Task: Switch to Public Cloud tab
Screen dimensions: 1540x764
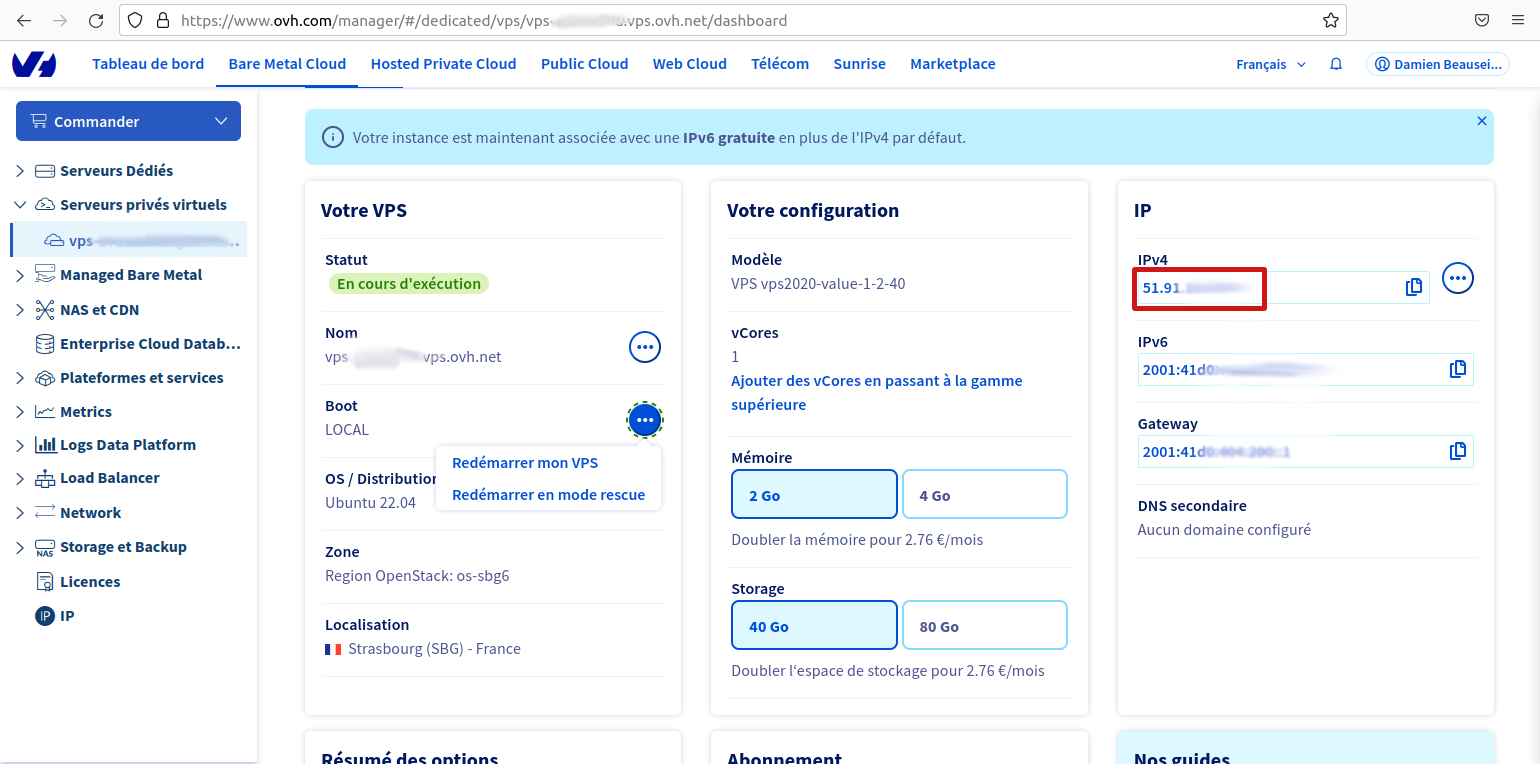Action: 584,64
